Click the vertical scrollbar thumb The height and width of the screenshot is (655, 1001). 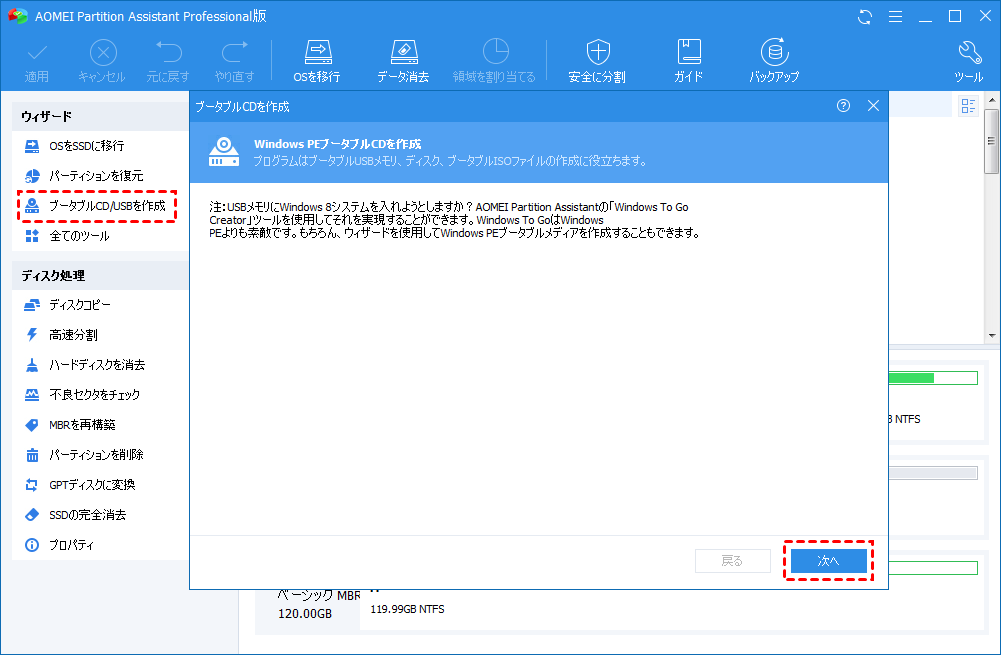coord(991,141)
